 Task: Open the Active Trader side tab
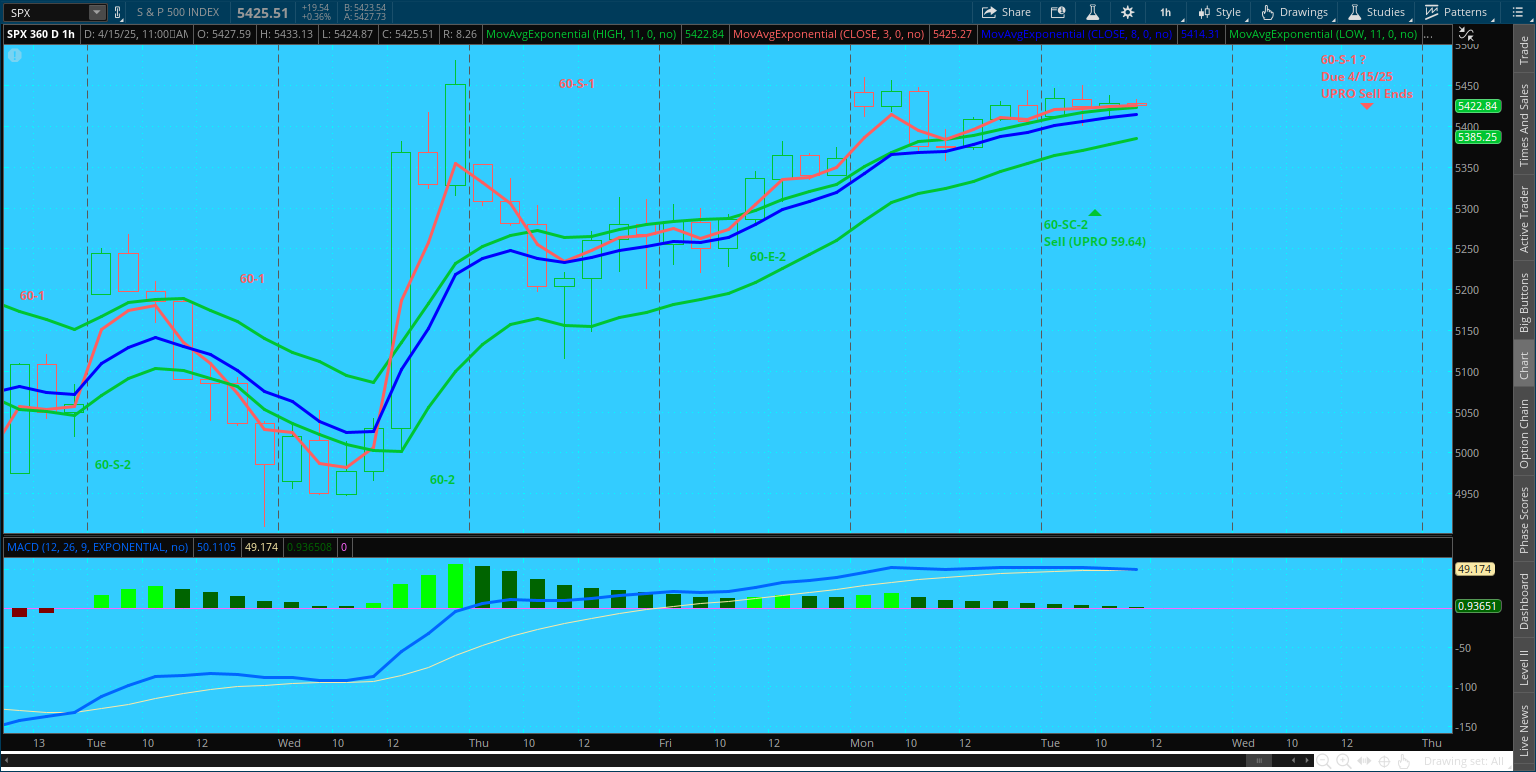tap(1524, 219)
